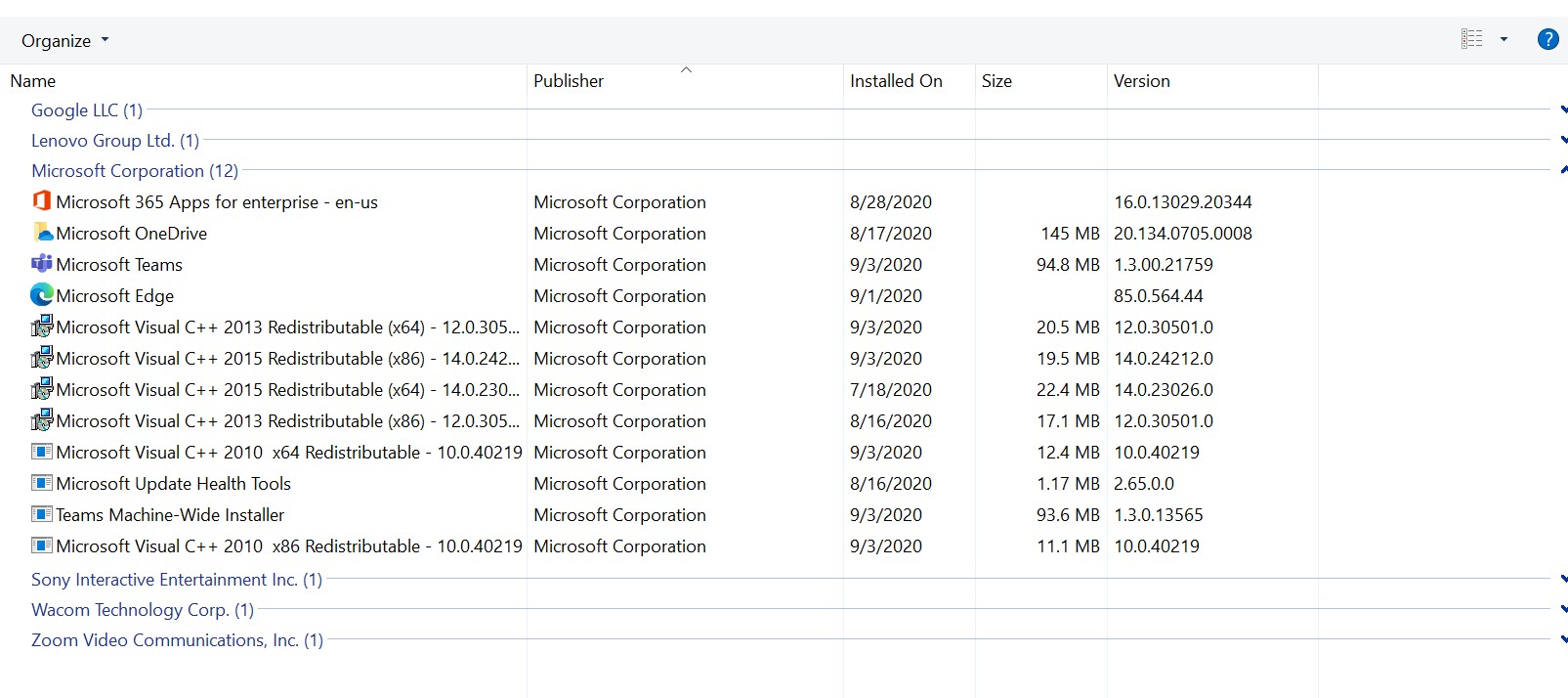This screenshot has height=698, width=1568.
Task: Click the Microsoft Update Health Tools icon
Action: coord(42,483)
